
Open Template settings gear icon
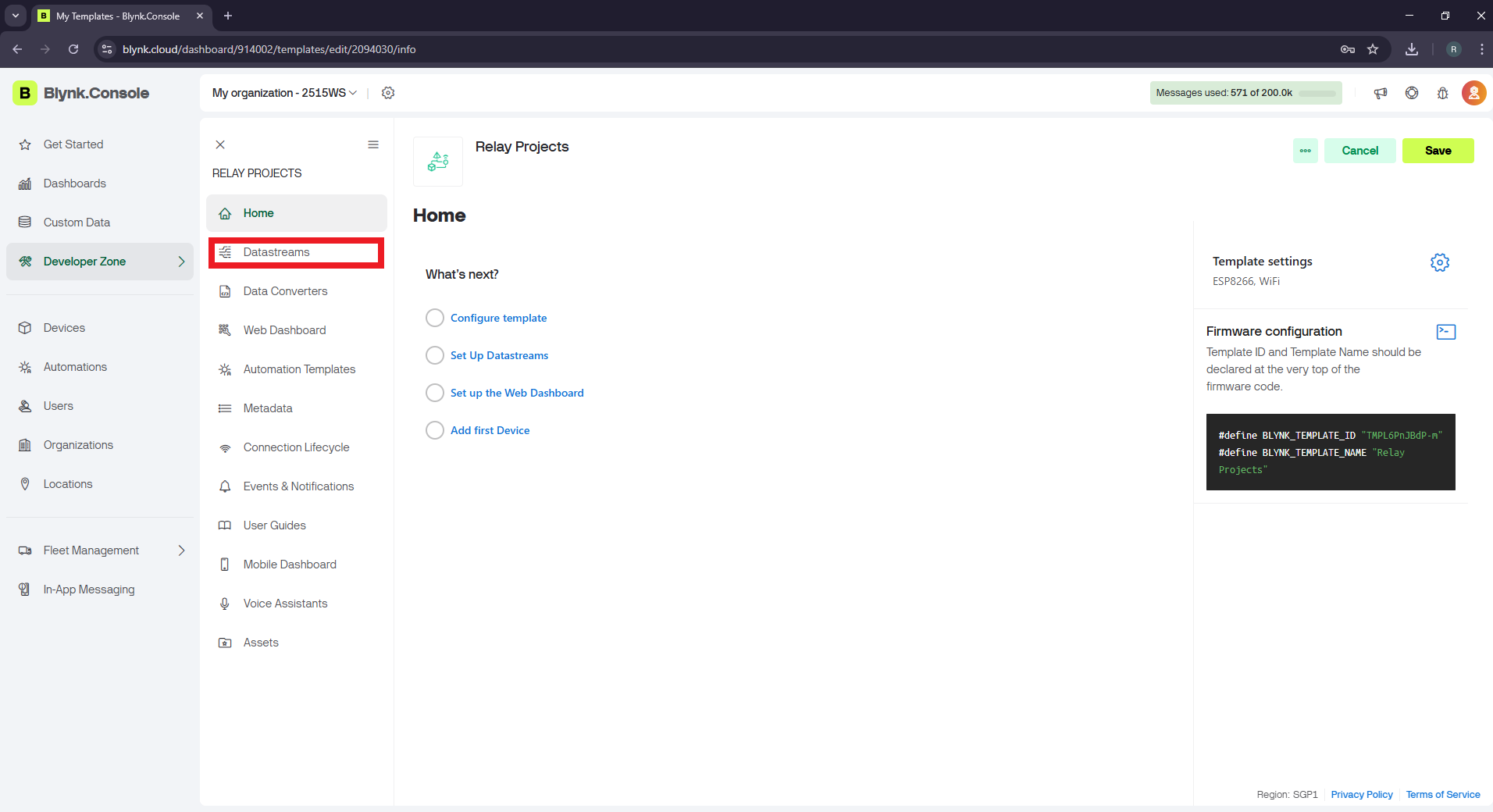(x=1439, y=262)
